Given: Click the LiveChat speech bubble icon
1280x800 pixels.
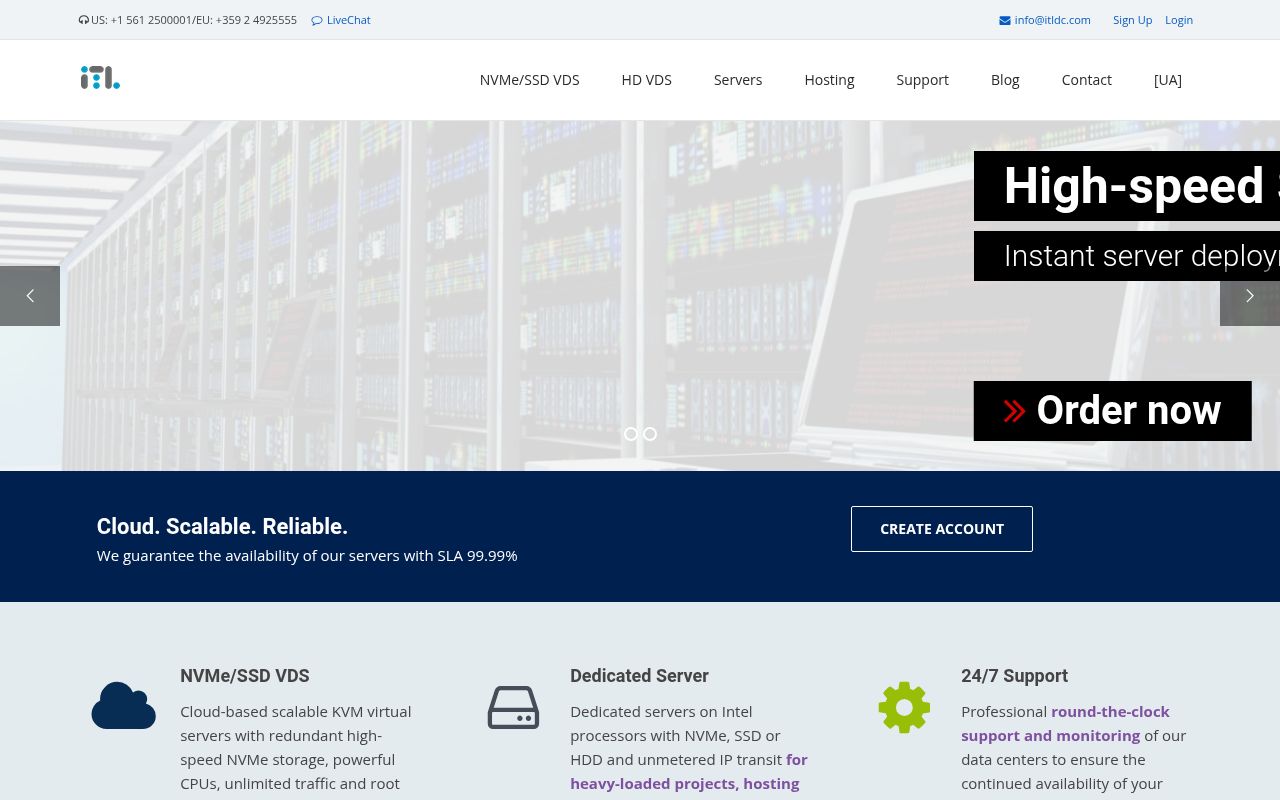Looking at the screenshot, I should pos(317,20).
